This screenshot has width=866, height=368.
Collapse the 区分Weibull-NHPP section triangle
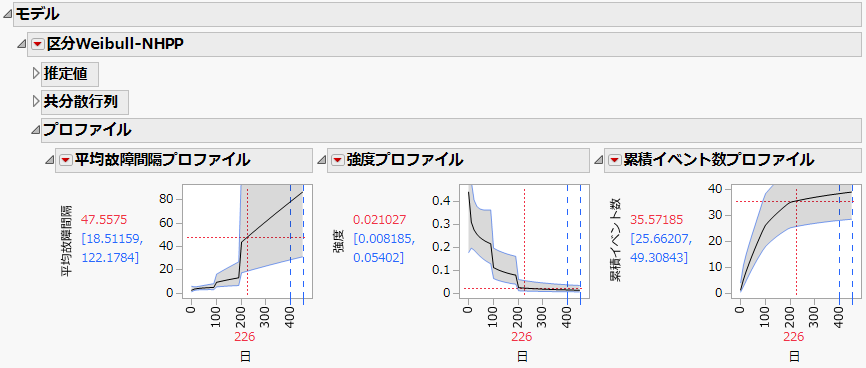tap(22, 44)
